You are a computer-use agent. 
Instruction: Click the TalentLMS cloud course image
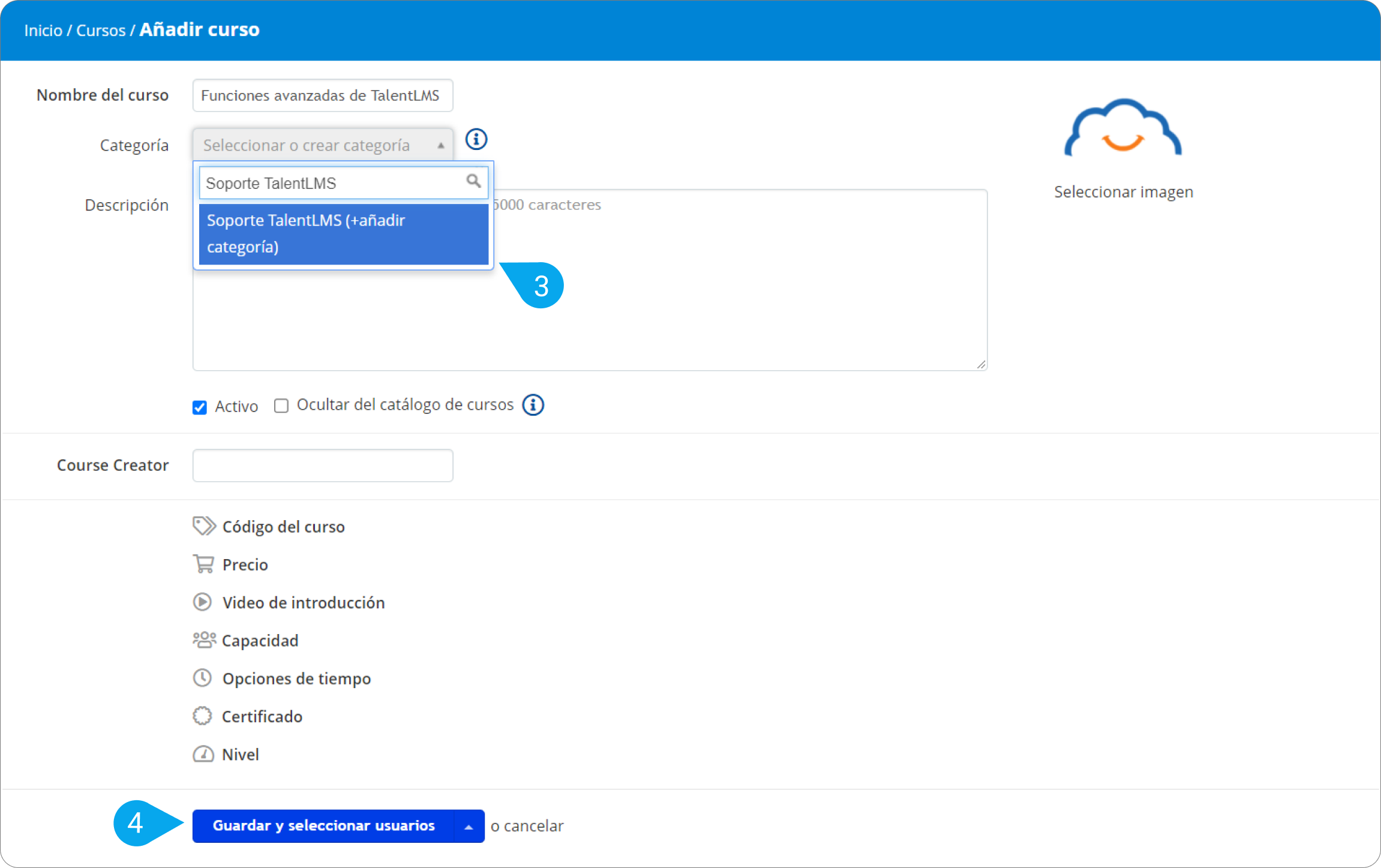[1123, 128]
